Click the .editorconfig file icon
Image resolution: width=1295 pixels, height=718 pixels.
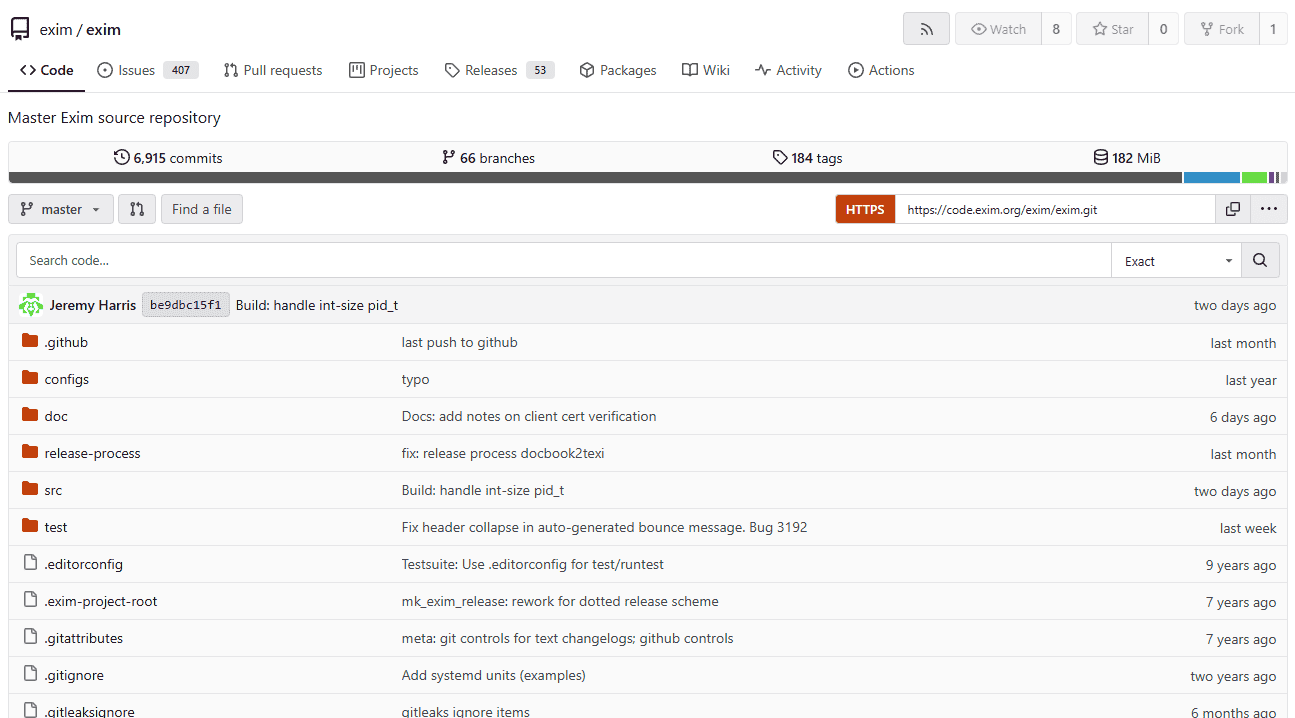click(30, 564)
